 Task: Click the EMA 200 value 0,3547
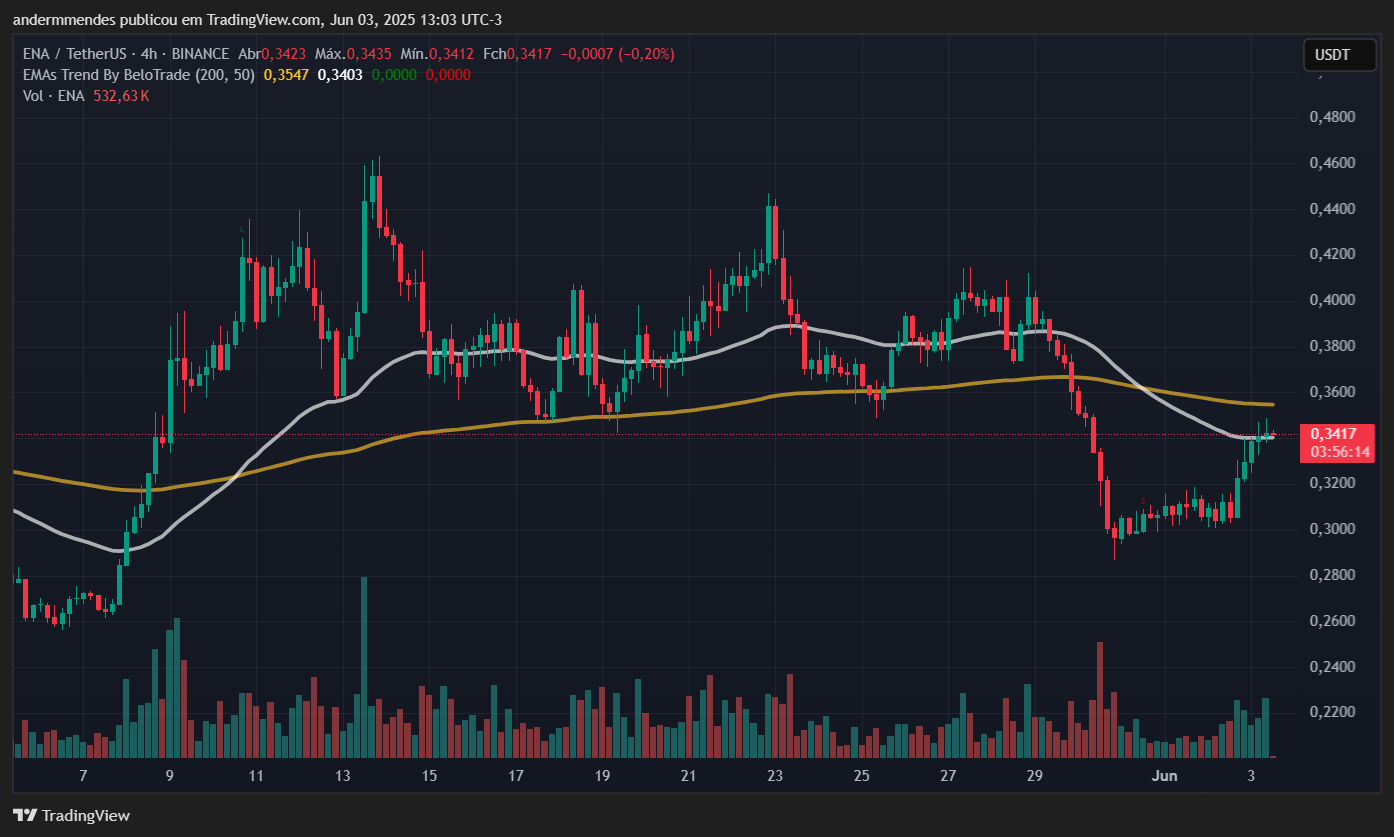(x=285, y=75)
